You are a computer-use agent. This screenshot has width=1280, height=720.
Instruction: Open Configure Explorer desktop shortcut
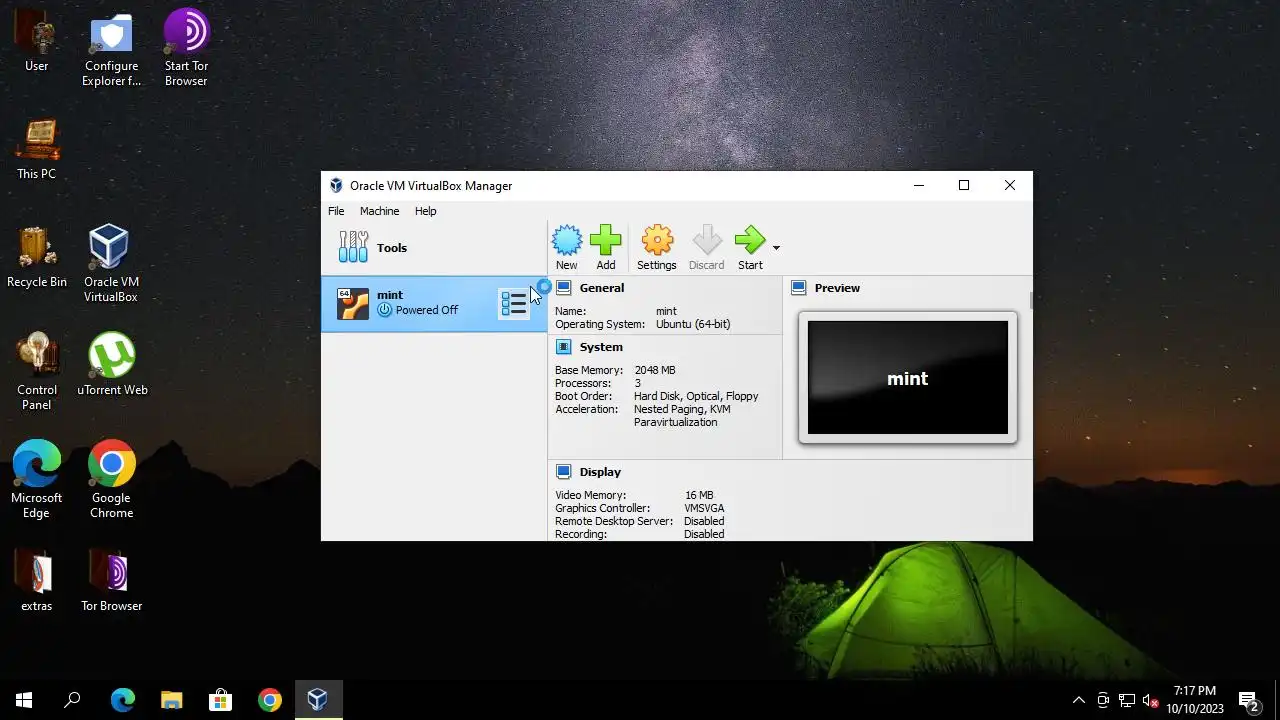coord(111,50)
